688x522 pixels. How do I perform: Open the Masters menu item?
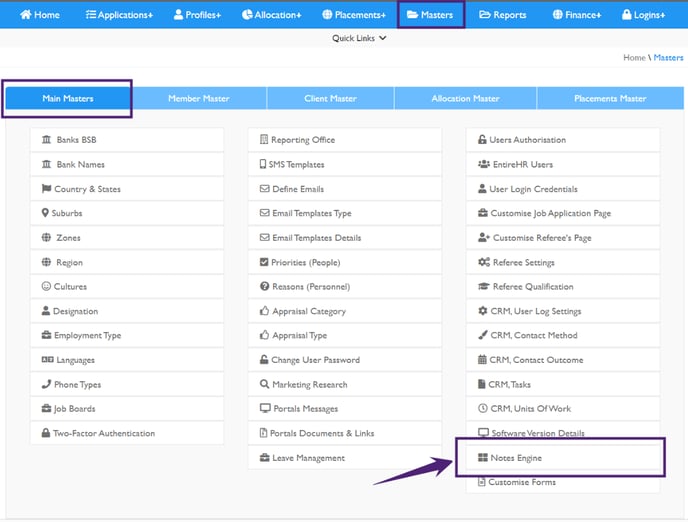[x=430, y=15]
